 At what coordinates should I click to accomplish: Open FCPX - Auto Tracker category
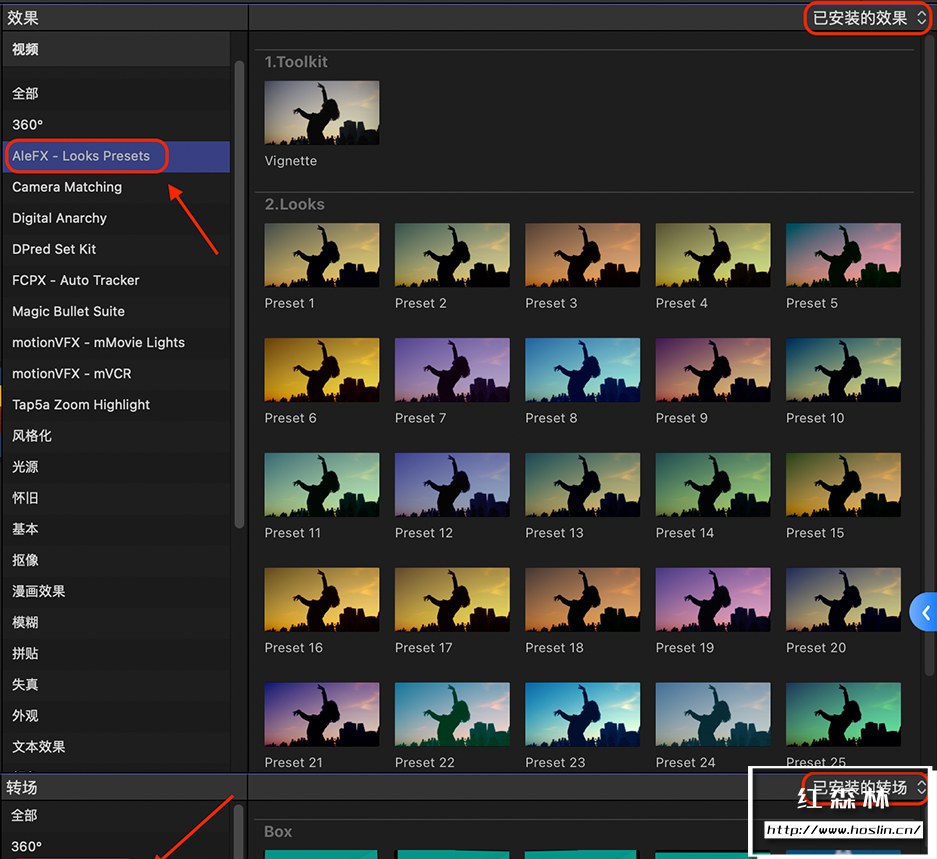point(116,280)
